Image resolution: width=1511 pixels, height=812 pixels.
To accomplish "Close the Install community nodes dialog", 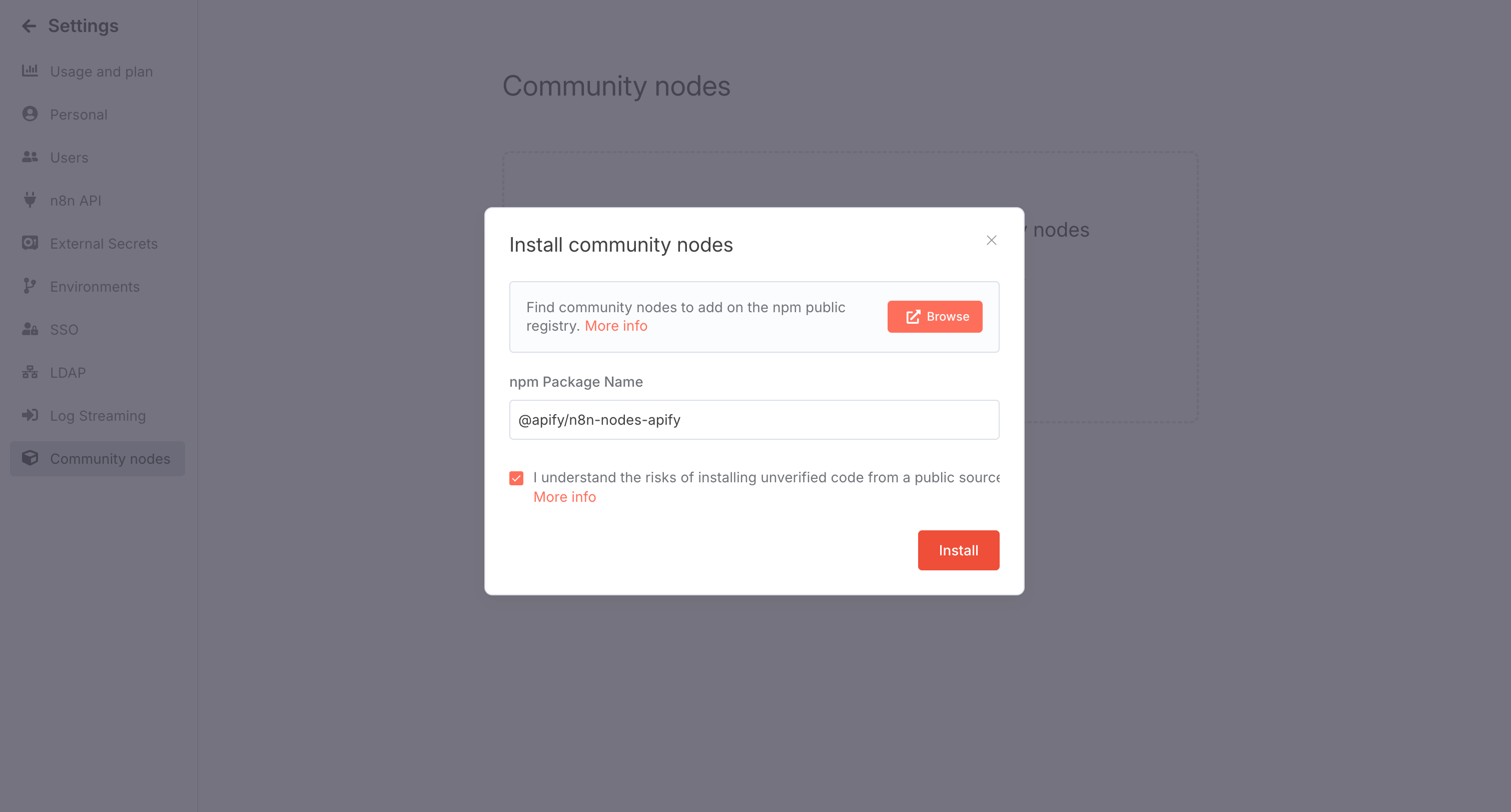I will point(991,240).
